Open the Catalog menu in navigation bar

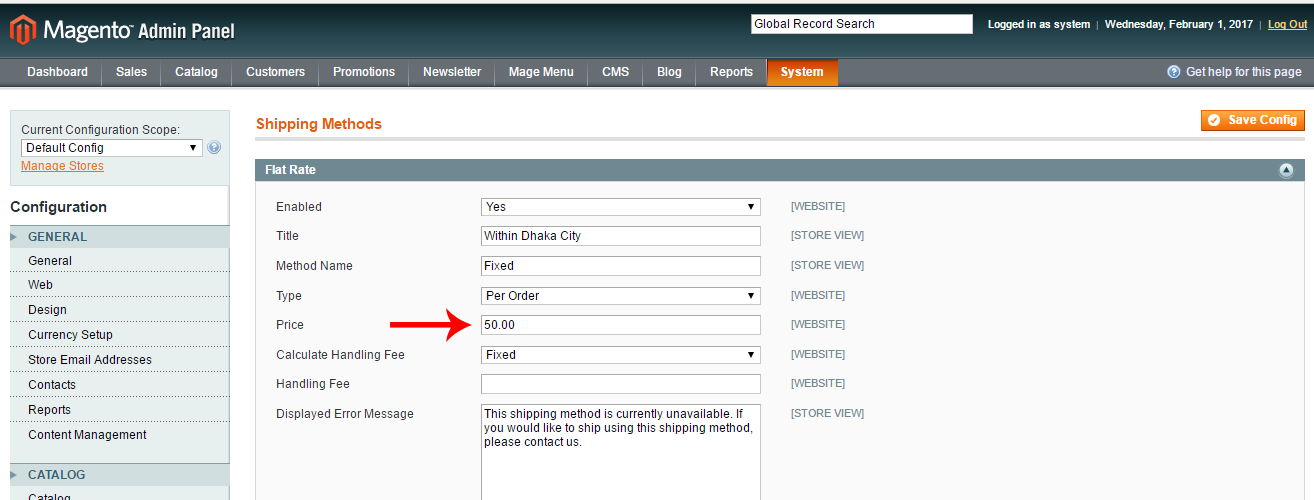(x=196, y=72)
